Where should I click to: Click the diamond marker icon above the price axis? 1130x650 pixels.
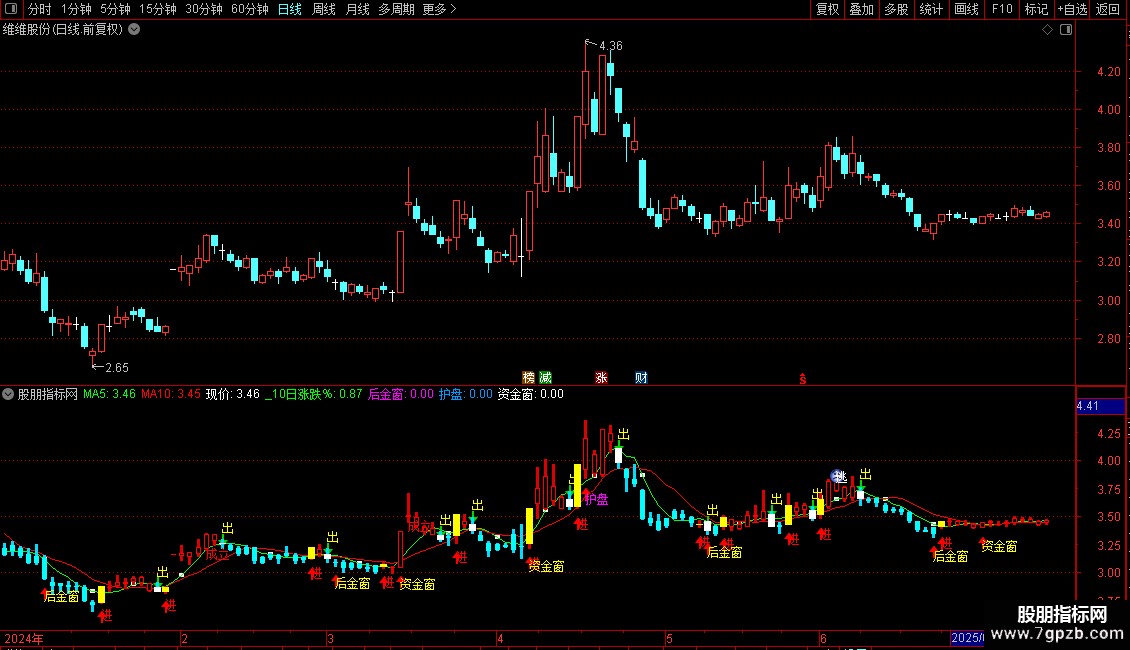pos(1047,30)
